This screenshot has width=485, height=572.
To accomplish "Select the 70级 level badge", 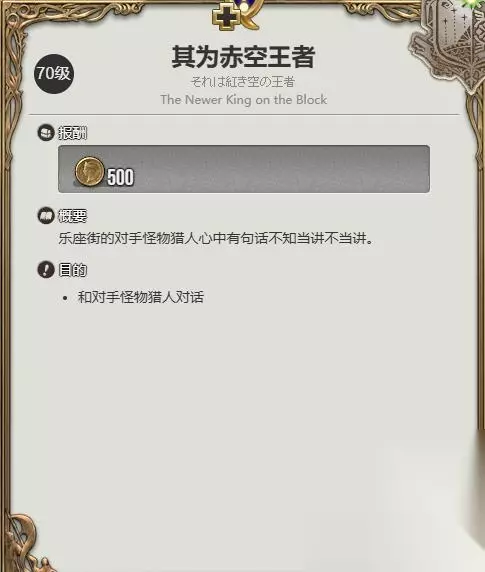I will (x=54, y=74).
